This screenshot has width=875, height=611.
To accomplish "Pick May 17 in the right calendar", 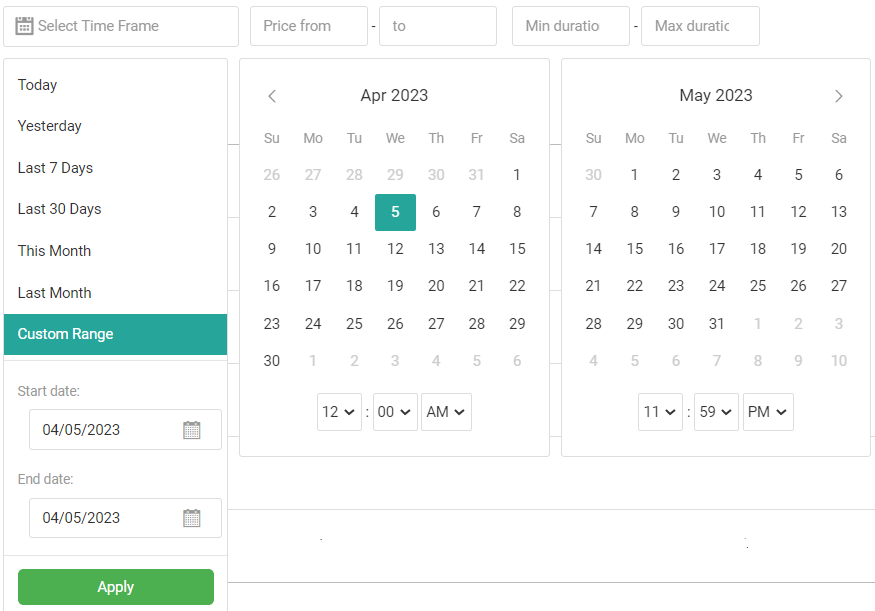I will [717, 249].
